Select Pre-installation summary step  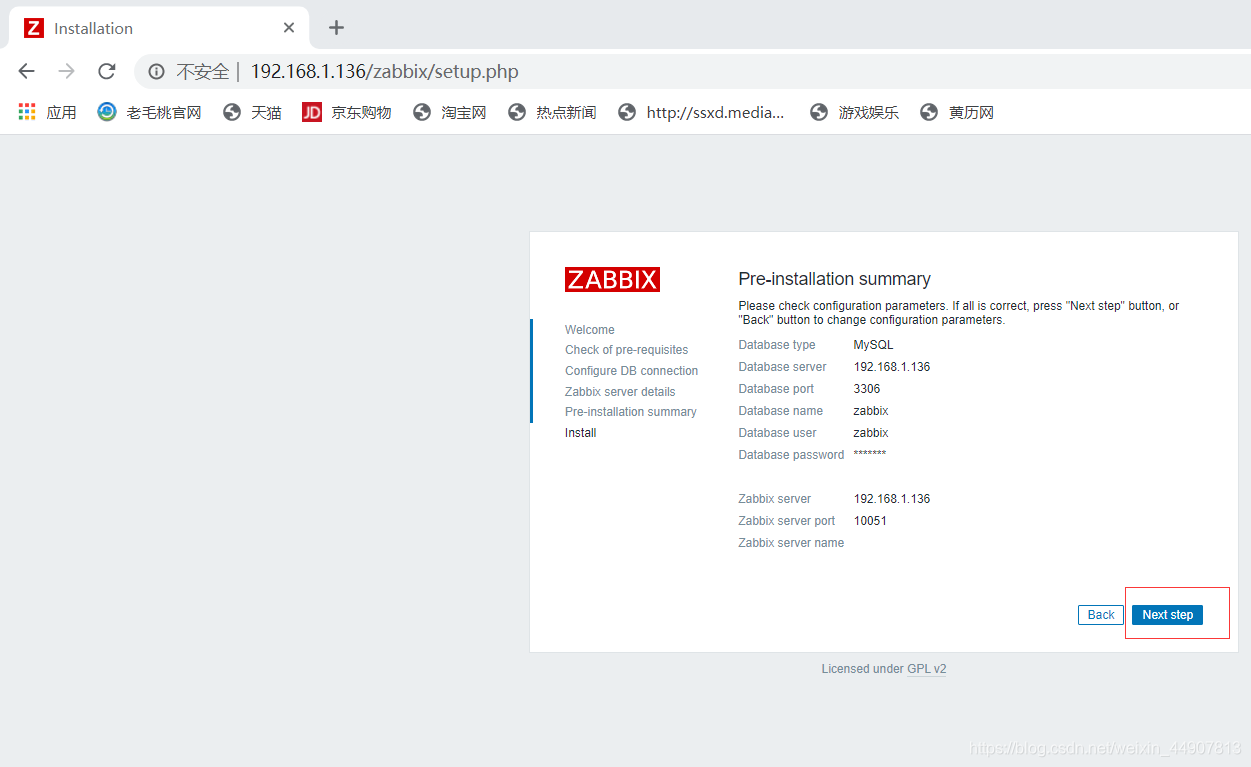pos(630,412)
